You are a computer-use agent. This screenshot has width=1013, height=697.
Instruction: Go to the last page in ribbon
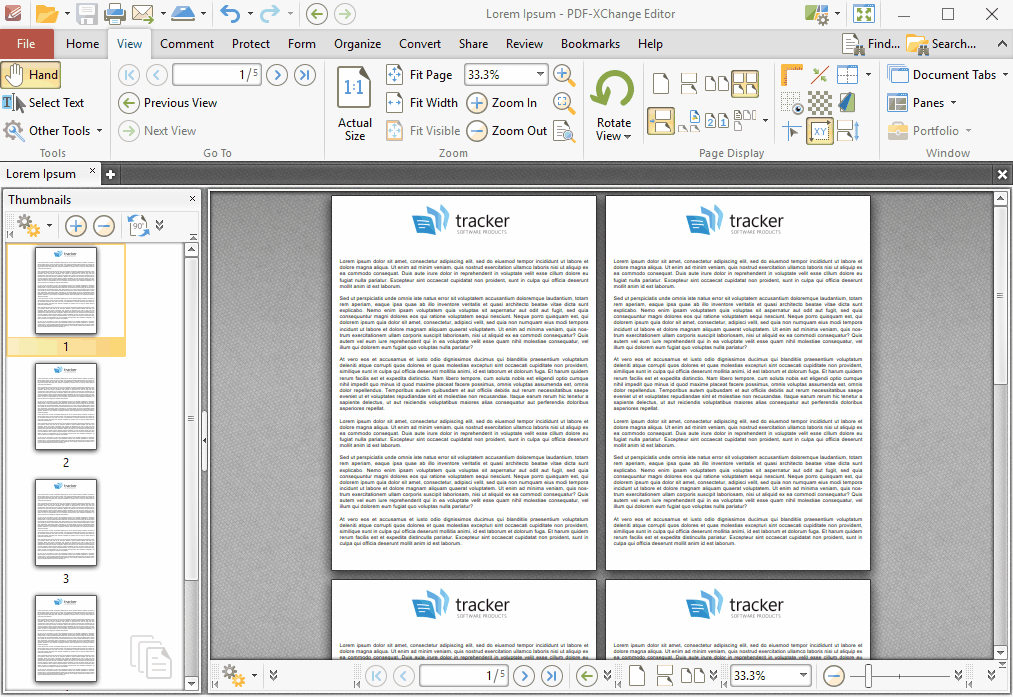pyautogui.click(x=305, y=75)
